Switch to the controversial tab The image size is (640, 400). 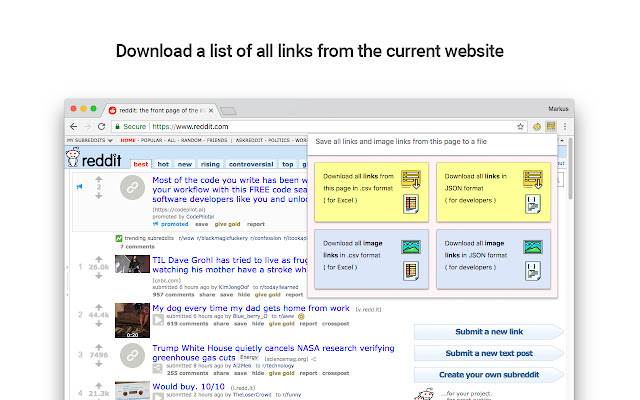click(251, 164)
